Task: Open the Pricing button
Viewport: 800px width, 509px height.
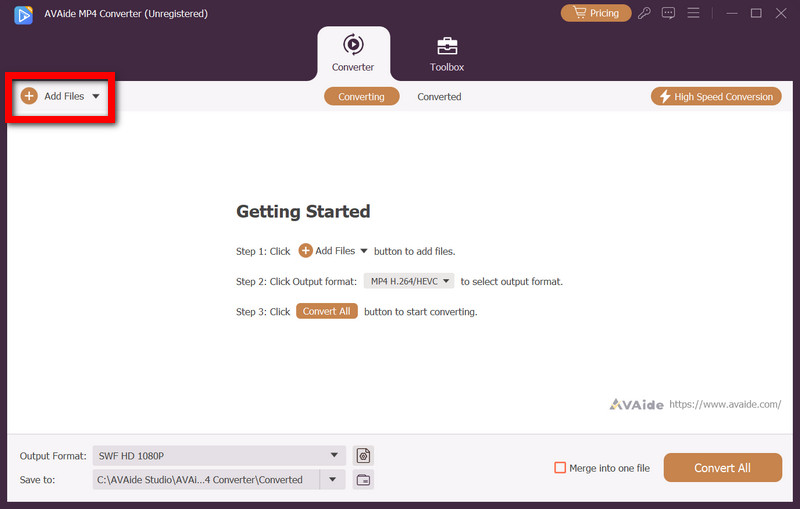Action: (x=596, y=13)
